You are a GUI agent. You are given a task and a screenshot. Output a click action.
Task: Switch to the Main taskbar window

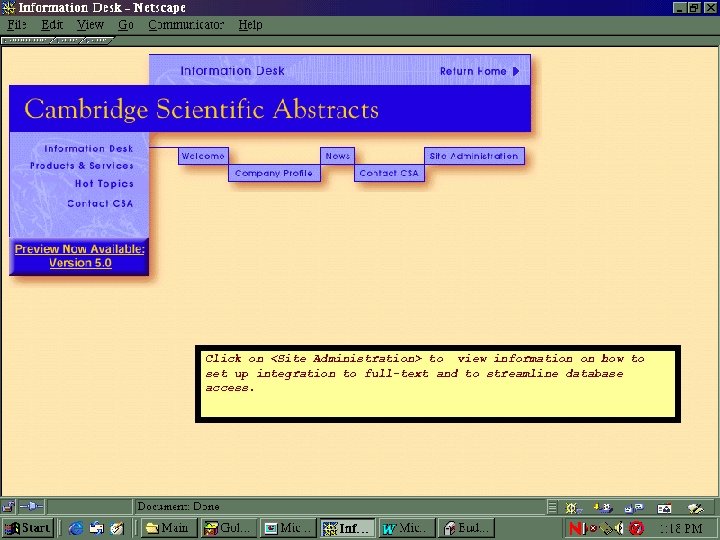tap(169, 528)
